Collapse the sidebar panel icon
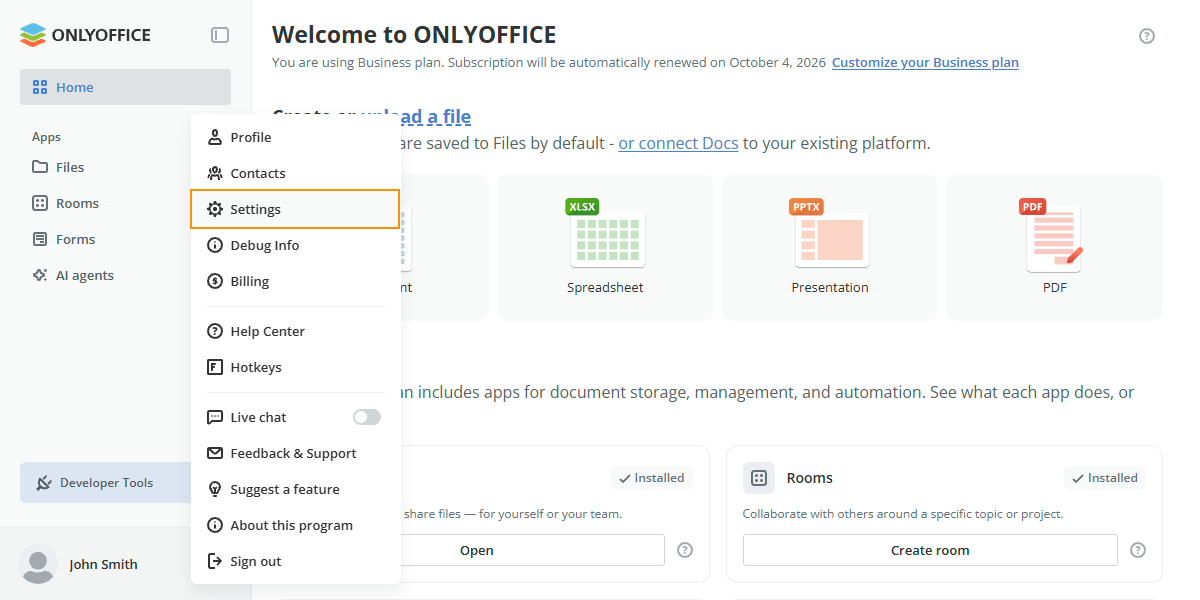Screen dimensions: 1200x600 tap(220, 35)
